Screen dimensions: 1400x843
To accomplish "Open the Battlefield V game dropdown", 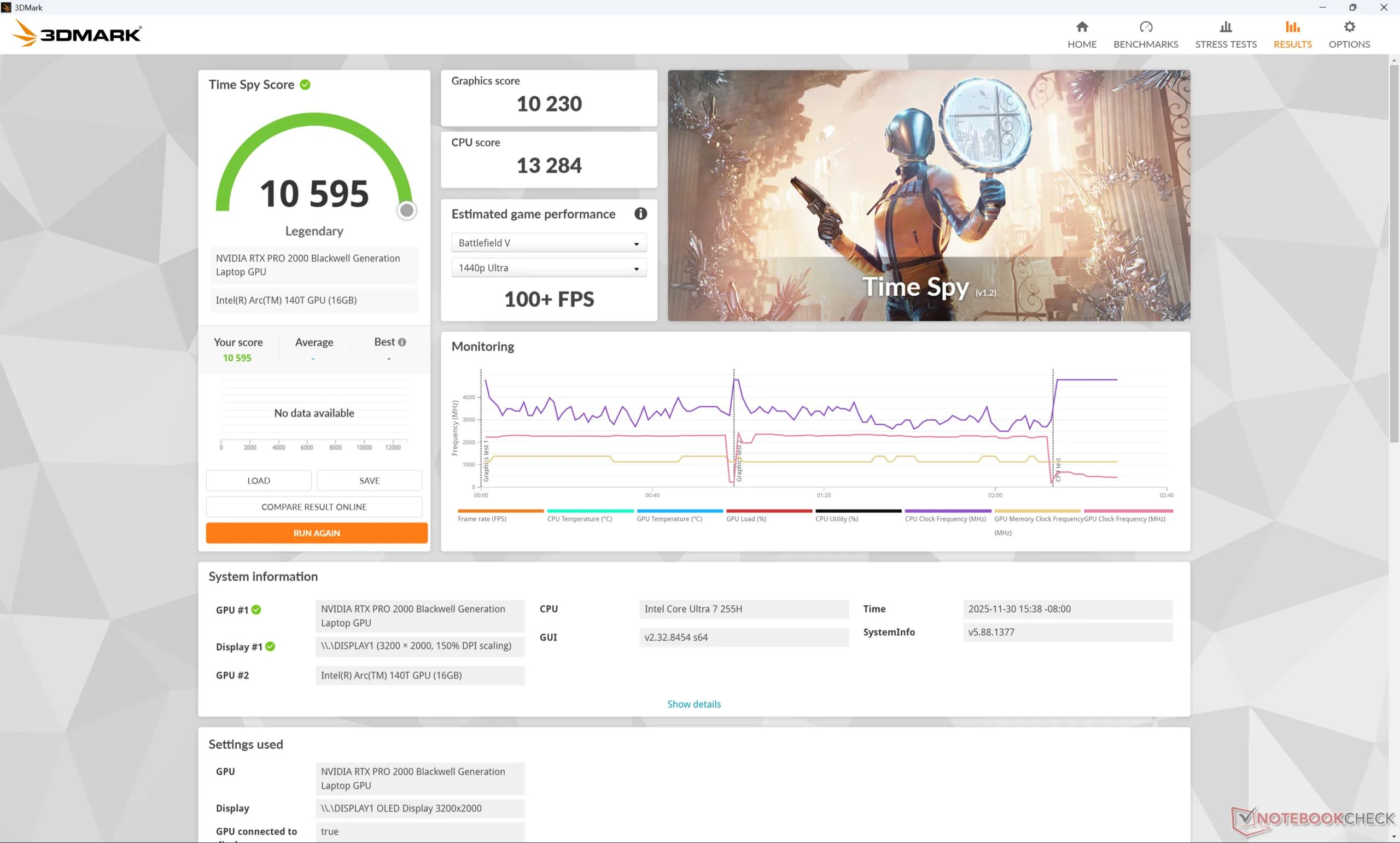I will click(549, 243).
